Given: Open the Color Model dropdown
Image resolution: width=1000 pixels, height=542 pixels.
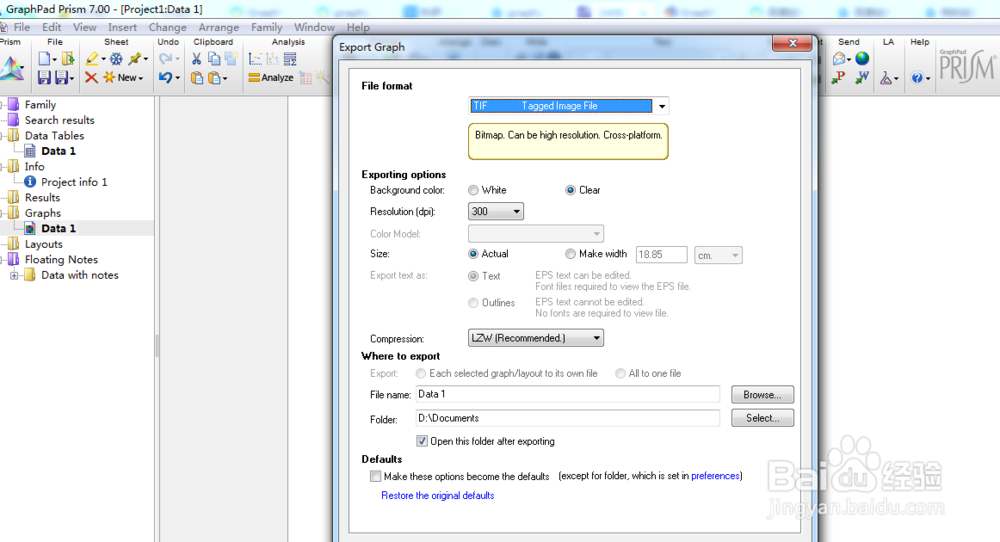Looking at the screenshot, I should tap(536, 234).
